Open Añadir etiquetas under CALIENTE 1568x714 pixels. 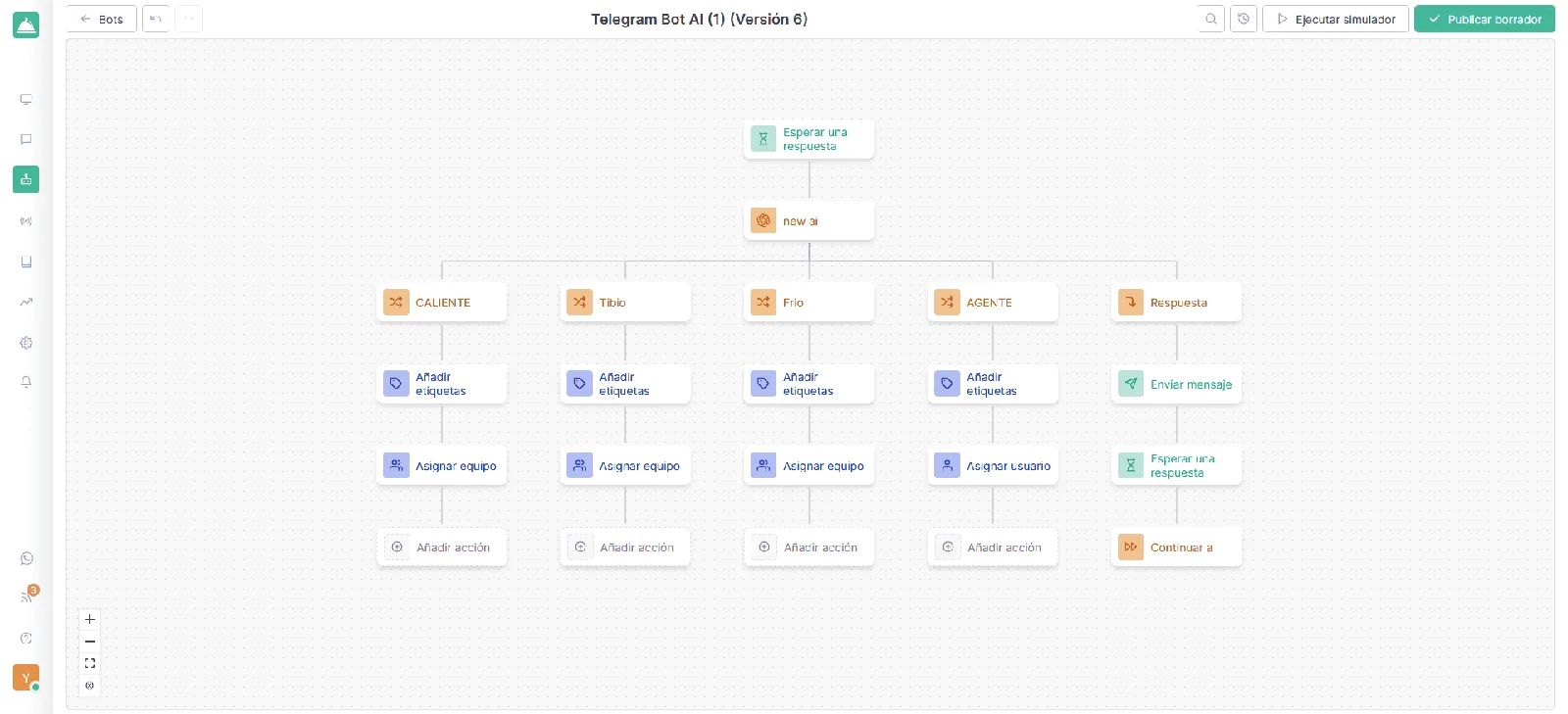click(442, 384)
